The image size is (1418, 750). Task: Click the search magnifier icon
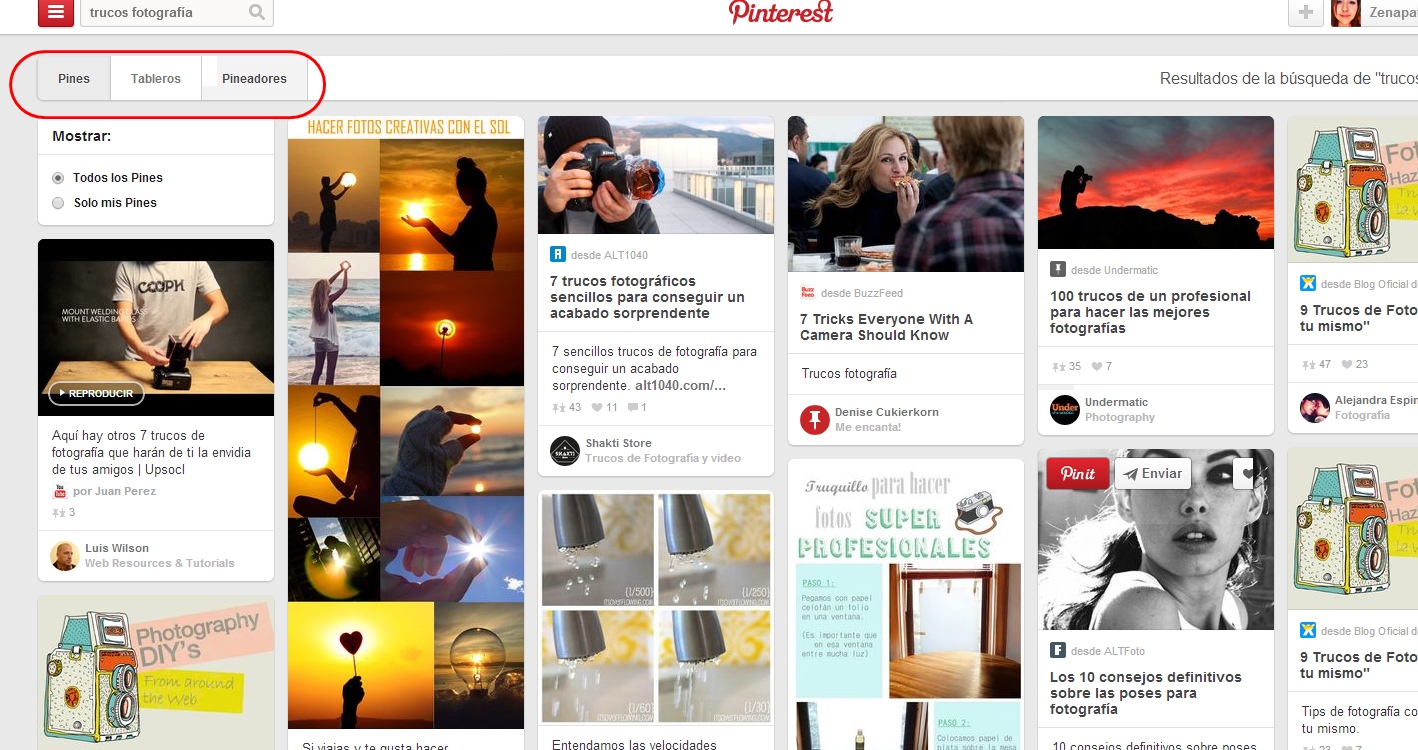point(257,13)
